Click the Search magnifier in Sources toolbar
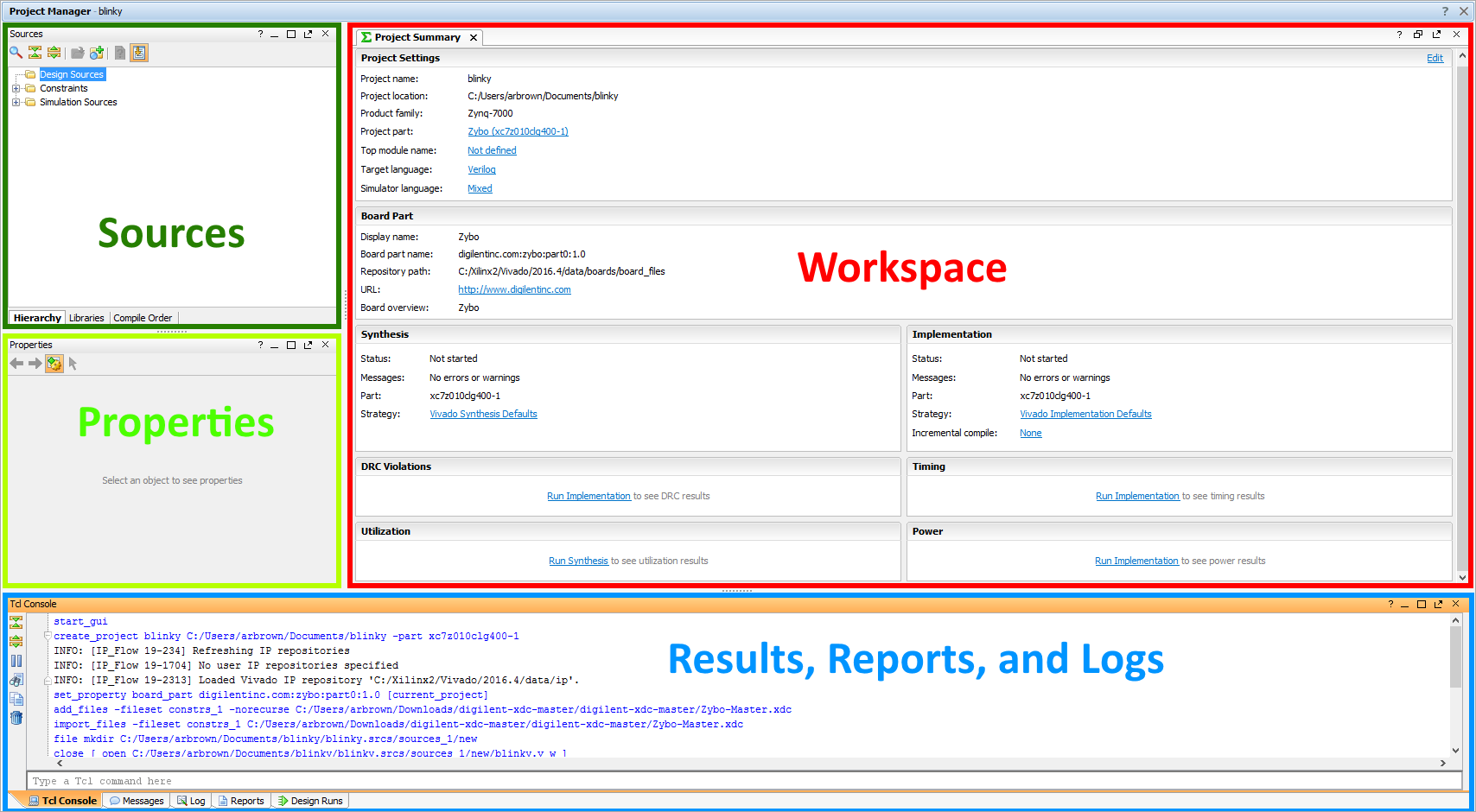 coord(16,53)
